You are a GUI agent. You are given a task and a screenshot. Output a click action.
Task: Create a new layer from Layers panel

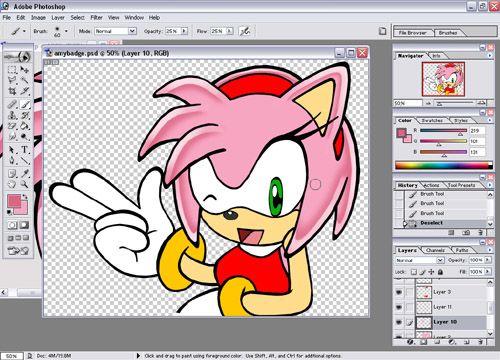click(467, 342)
